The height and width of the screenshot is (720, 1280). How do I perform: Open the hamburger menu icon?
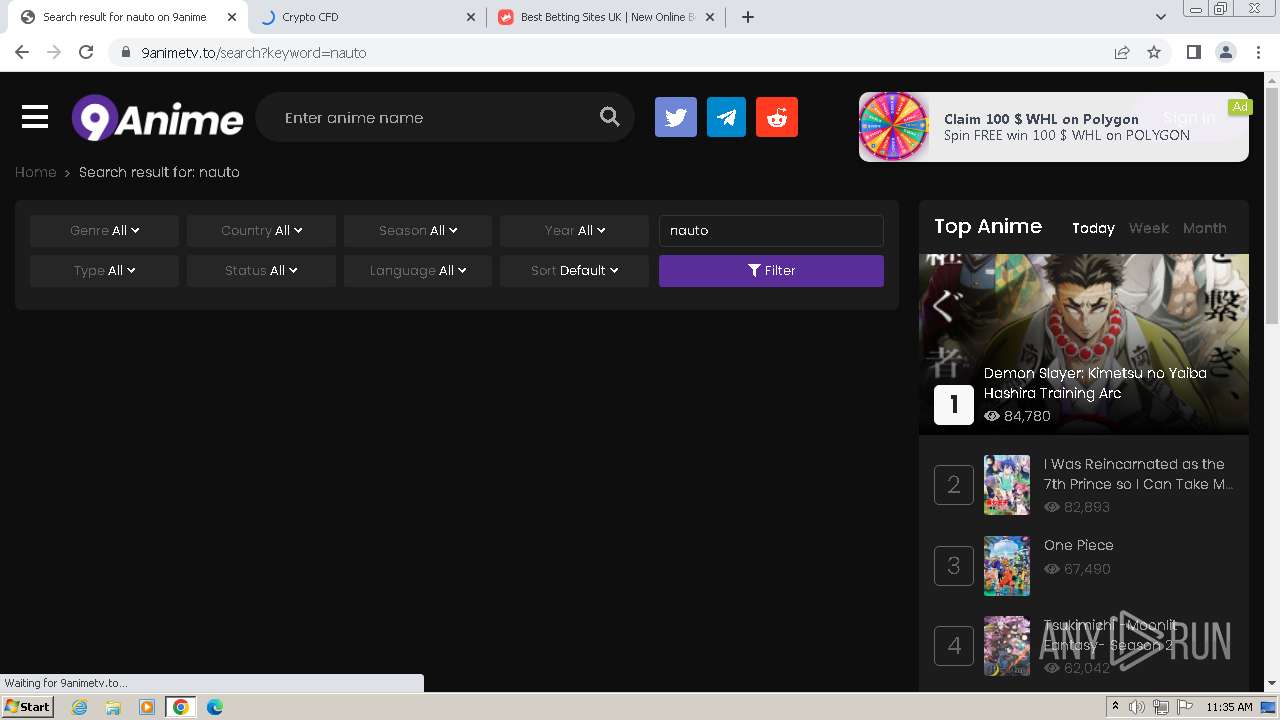35,117
